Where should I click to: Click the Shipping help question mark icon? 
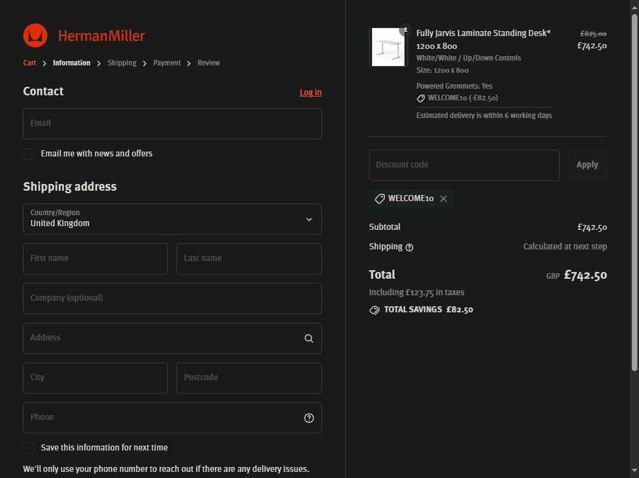(x=410, y=247)
